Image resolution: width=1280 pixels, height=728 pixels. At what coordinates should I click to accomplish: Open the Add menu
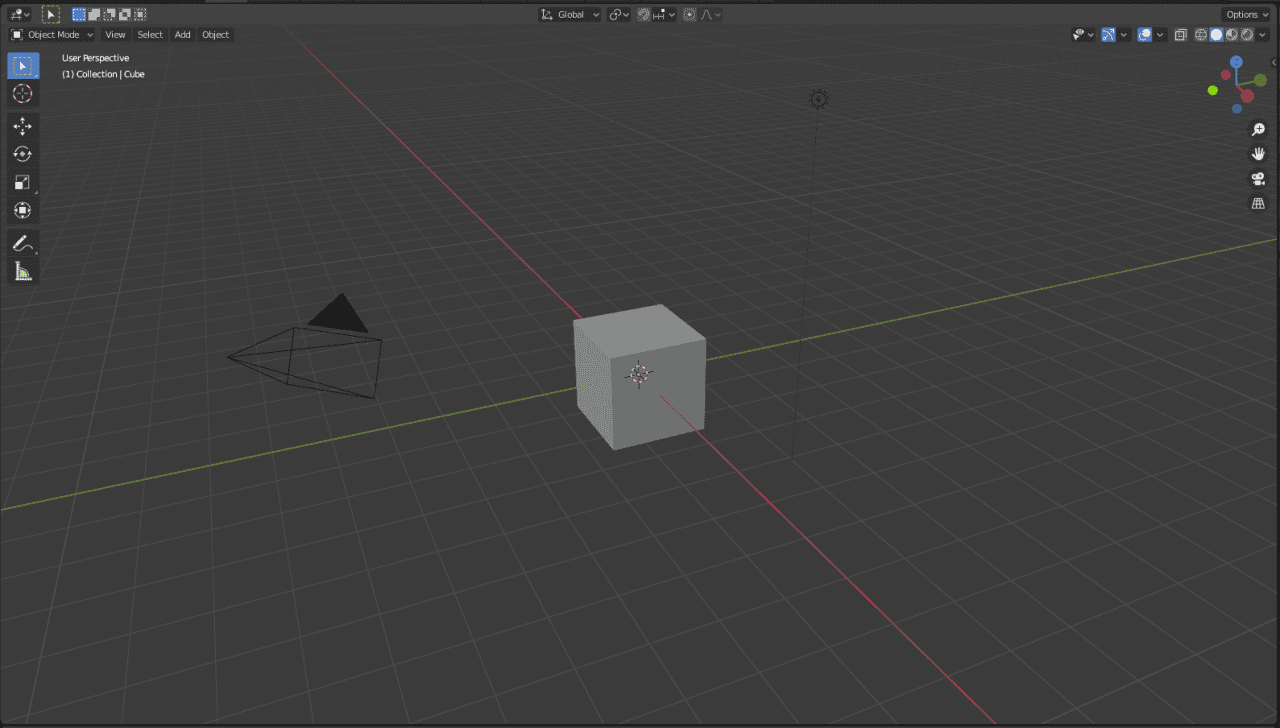[182, 34]
